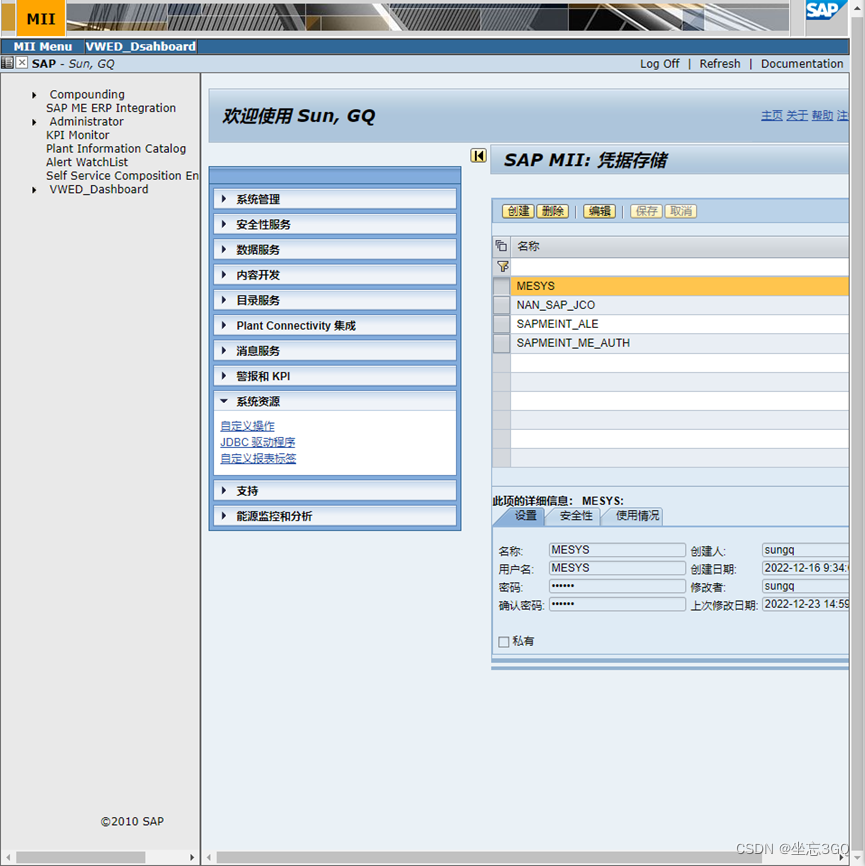
Task: Enable the 私有 checkbox
Action: pos(503,641)
